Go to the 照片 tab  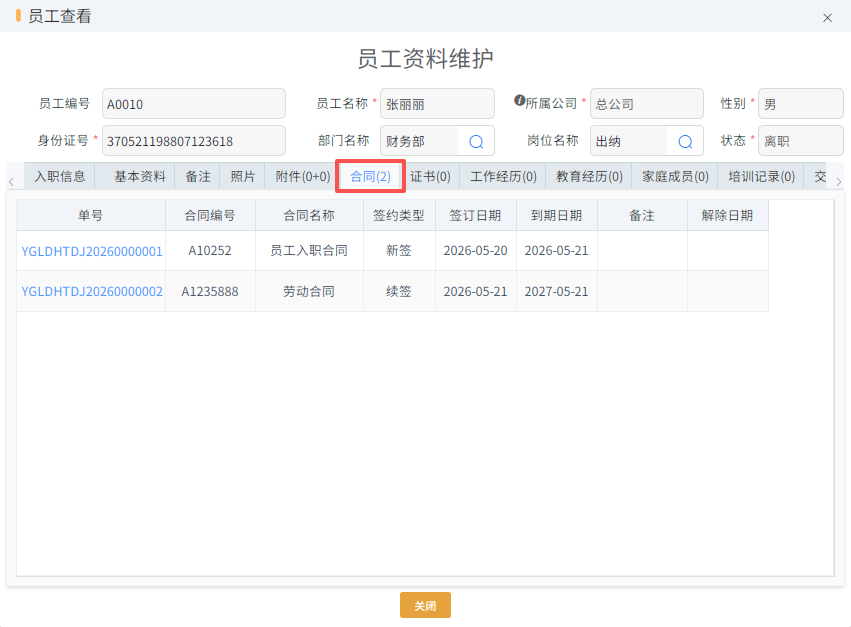point(242,176)
